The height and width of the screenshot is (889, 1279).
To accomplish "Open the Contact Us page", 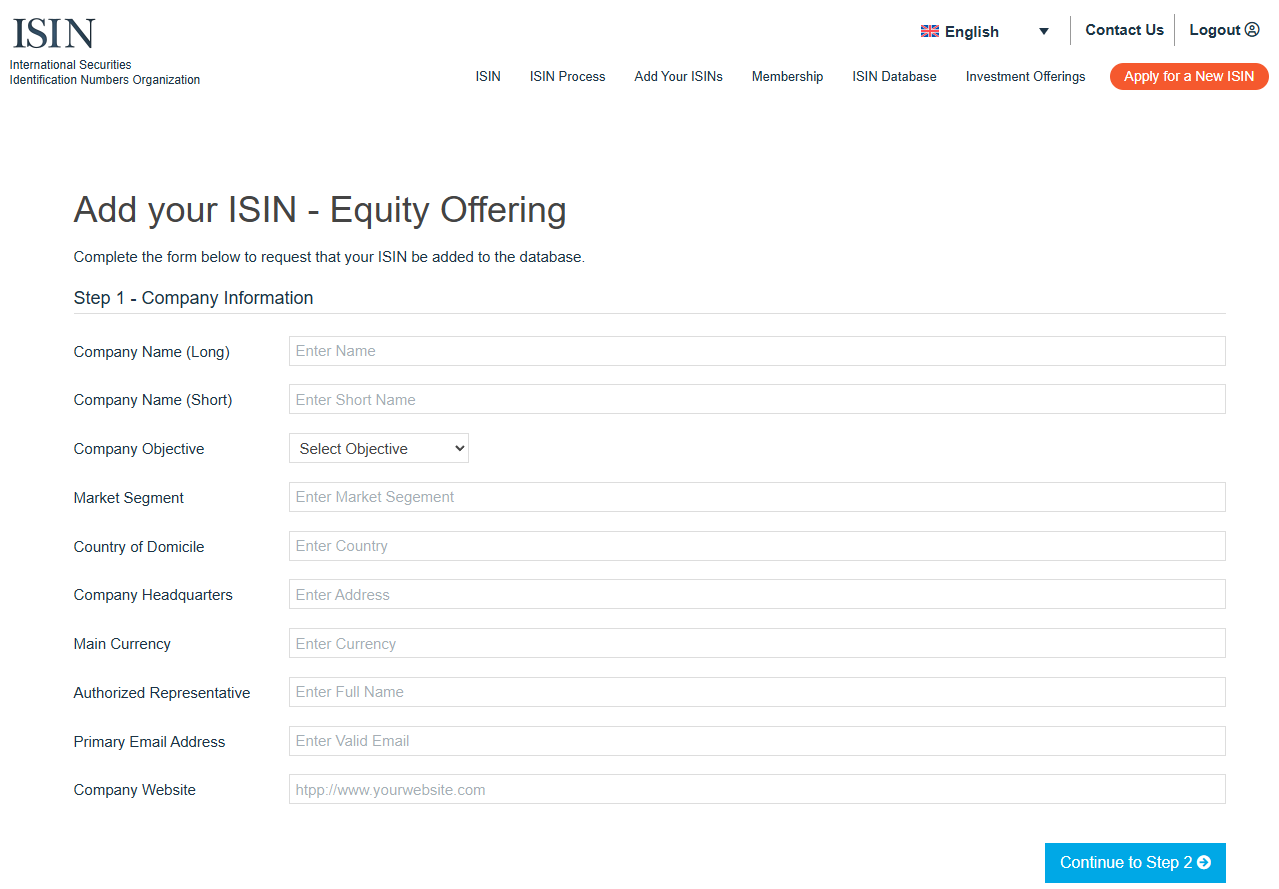I will point(1124,30).
